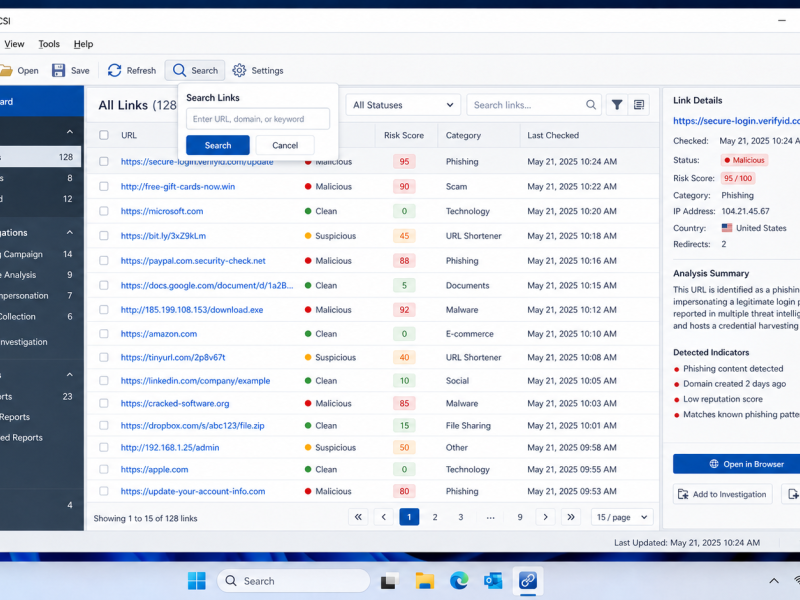Go to previous page arrow
This screenshot has height=600, width=800.
tap(384, 517)
